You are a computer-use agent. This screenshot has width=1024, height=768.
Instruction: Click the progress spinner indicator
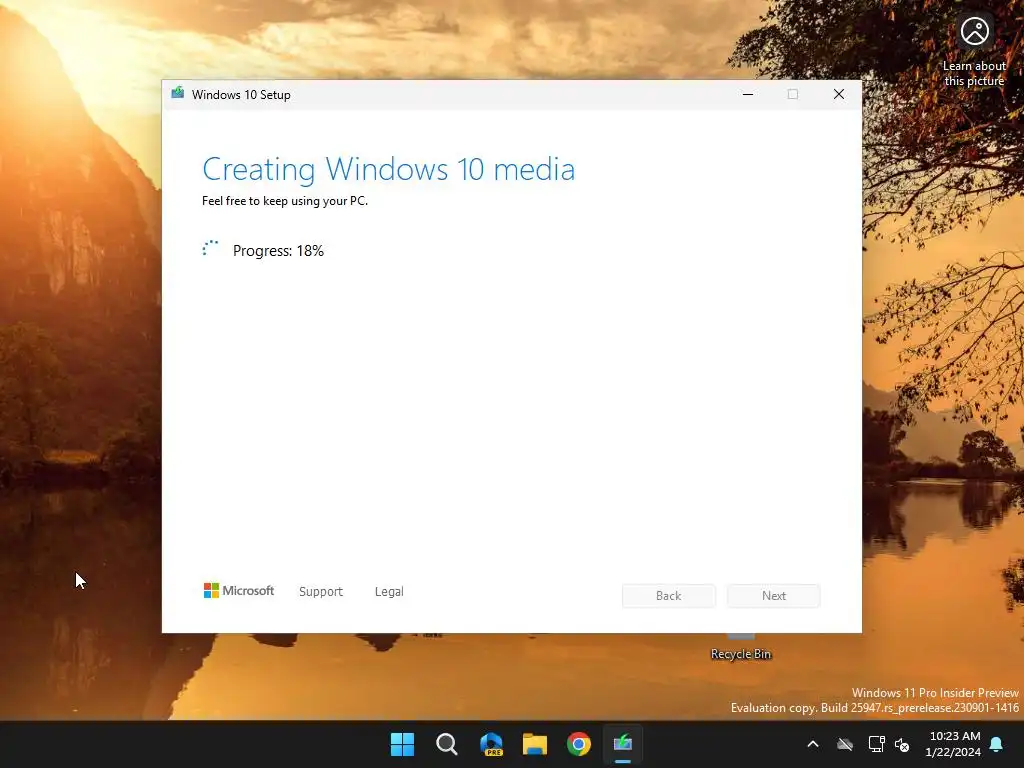pyautogui.click(x=210, y=249)
